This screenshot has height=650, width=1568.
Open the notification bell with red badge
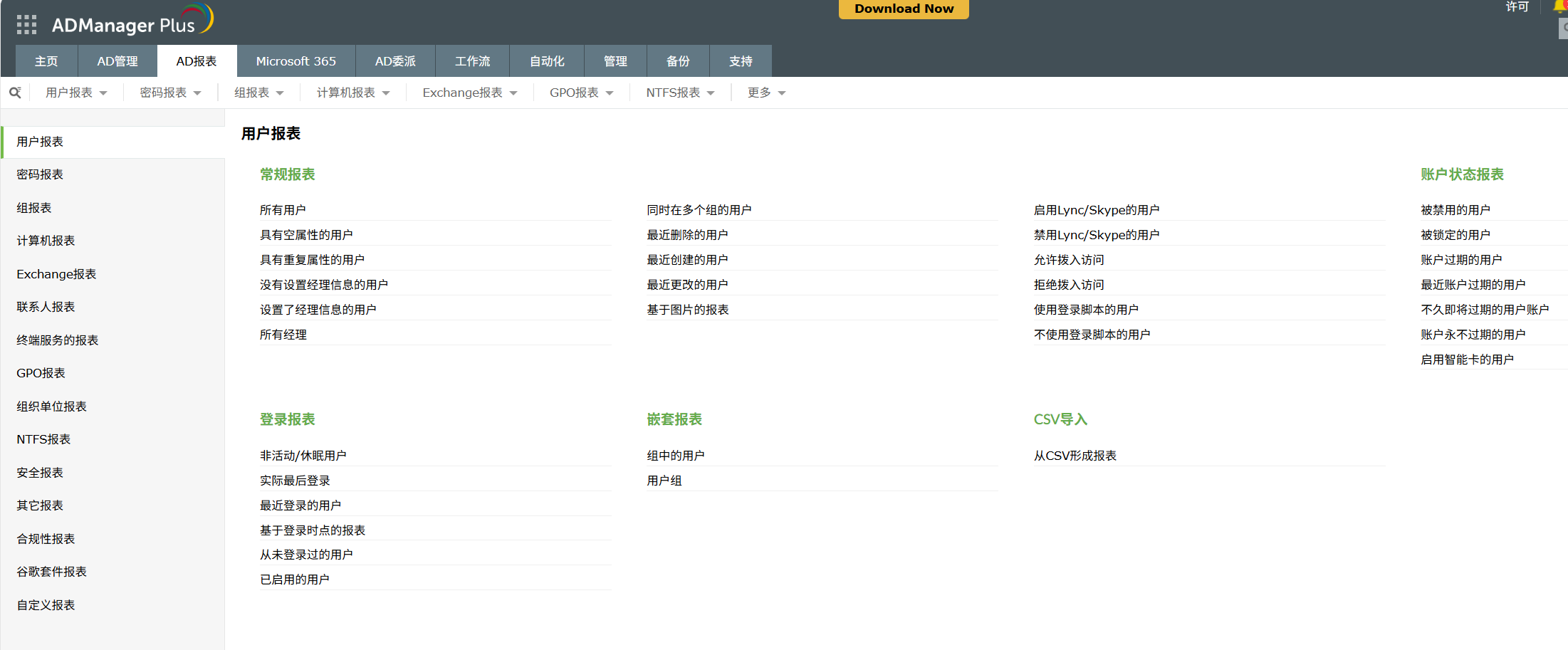(1559, 7)
